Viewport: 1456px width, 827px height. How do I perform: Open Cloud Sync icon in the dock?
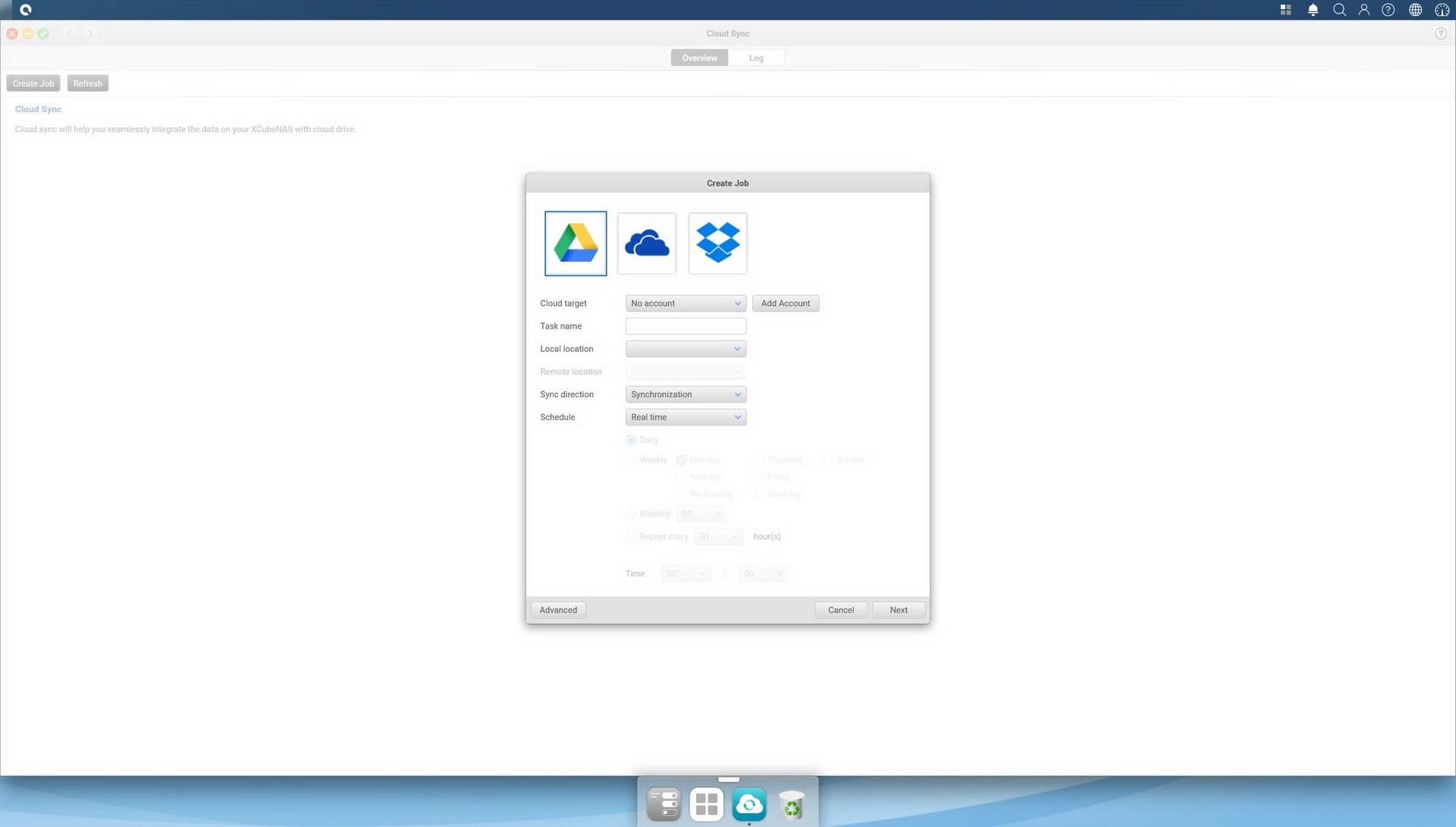749,804
